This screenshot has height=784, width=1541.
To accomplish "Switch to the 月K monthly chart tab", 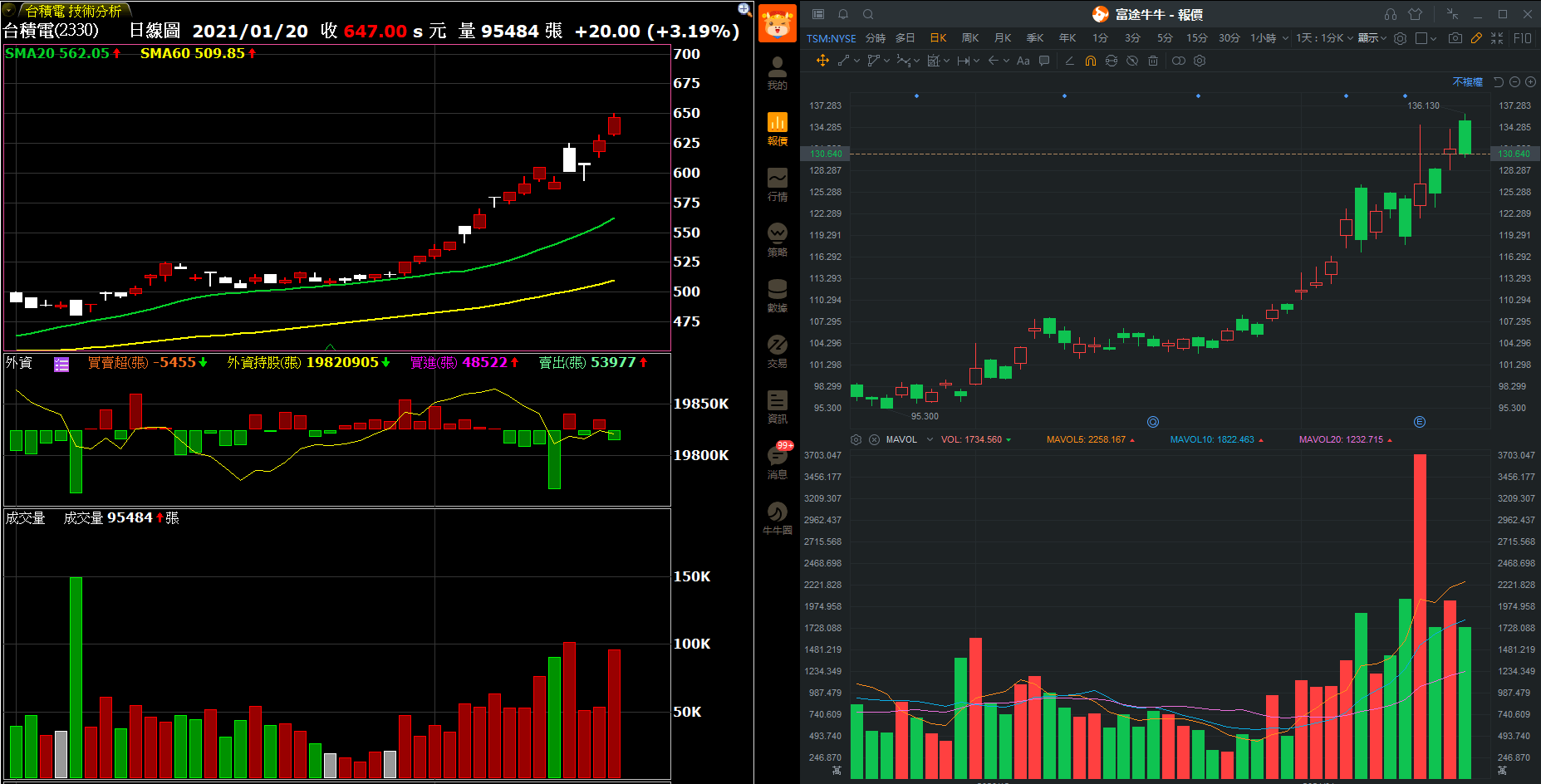I will click(1003, 38).
